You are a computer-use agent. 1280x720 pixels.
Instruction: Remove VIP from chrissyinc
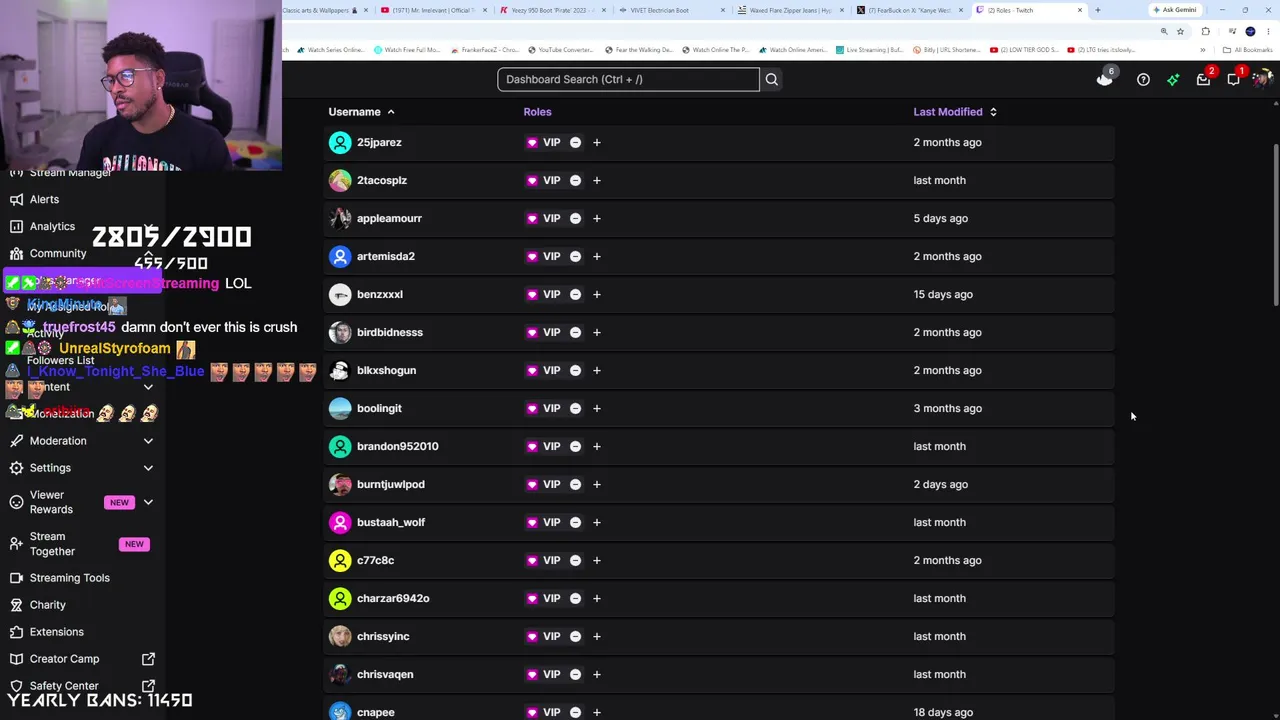pos(575,636)
